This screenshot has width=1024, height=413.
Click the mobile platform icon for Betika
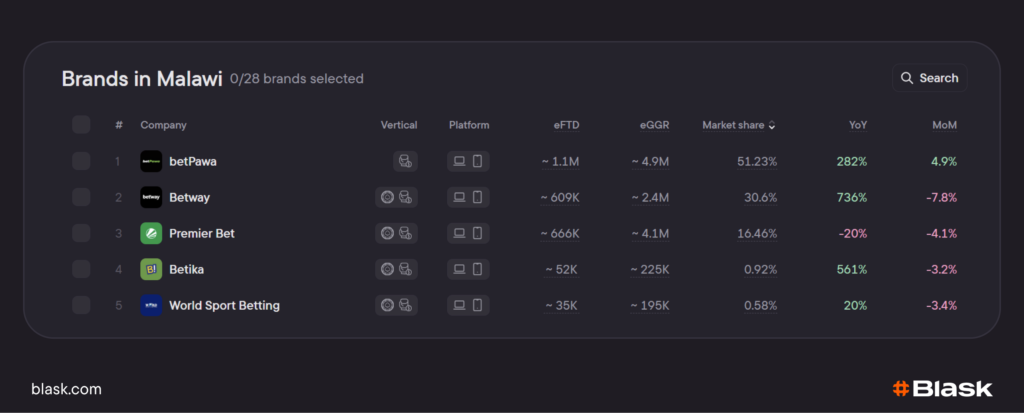(x=477, y=269)
